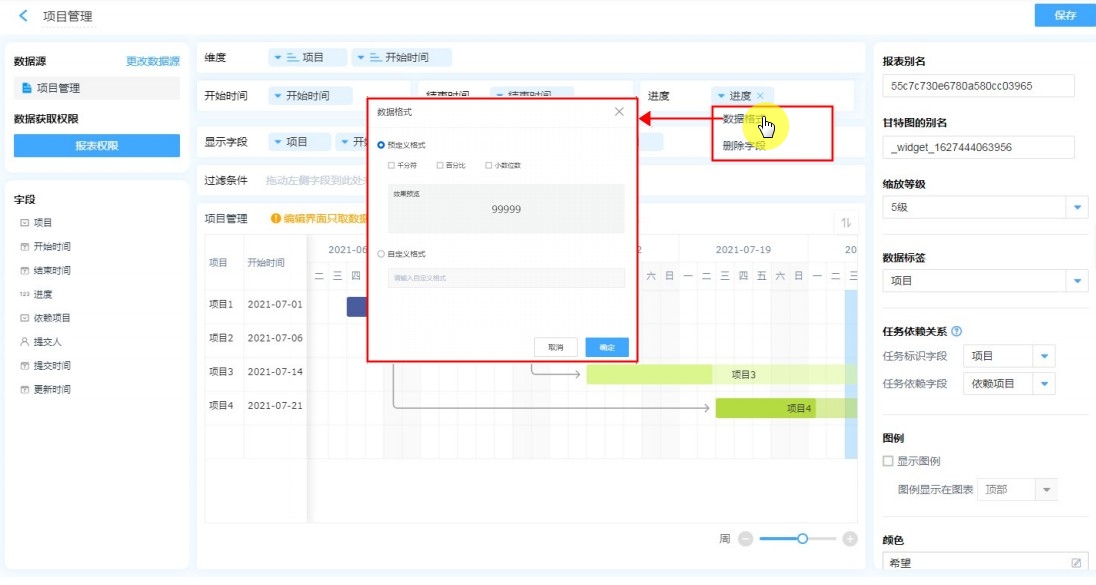Open the 缩放等级 dropdown showing 5级
1096x585 pixels.
1077,208
